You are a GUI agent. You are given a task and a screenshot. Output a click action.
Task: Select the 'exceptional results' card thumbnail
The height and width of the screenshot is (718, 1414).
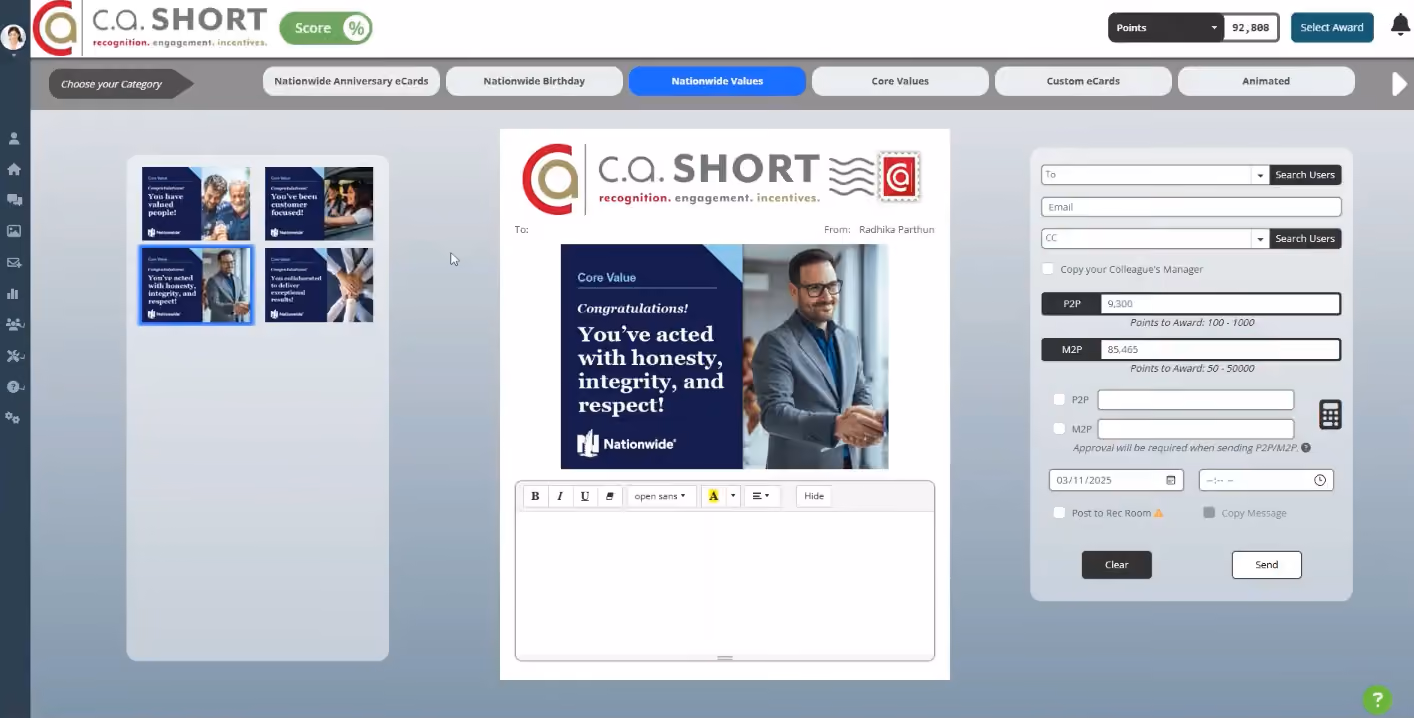click(x=319, y=285)
